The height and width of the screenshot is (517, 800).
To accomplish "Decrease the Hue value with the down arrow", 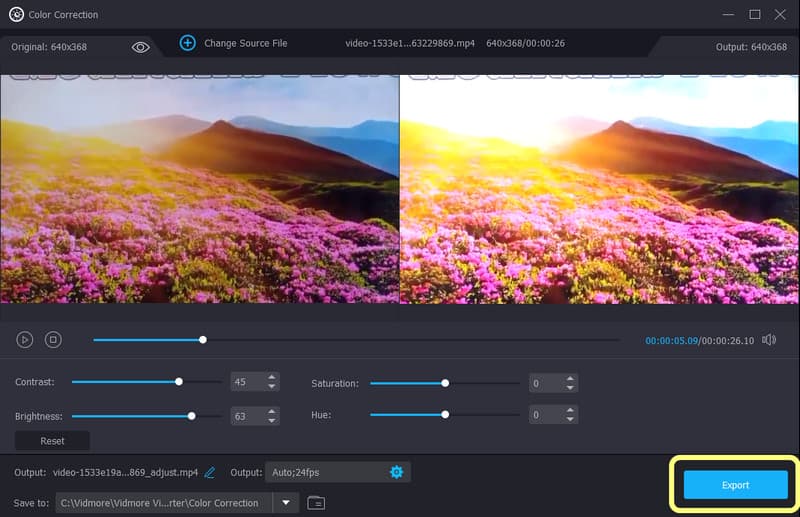I will pyautogui.click(x=569, y=419).
